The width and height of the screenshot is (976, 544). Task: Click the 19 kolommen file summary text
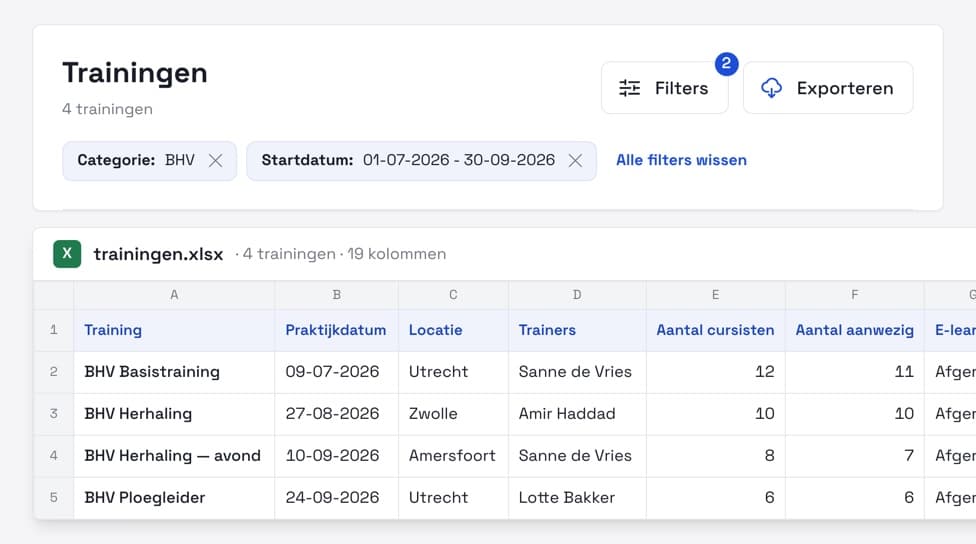[396, 254]
